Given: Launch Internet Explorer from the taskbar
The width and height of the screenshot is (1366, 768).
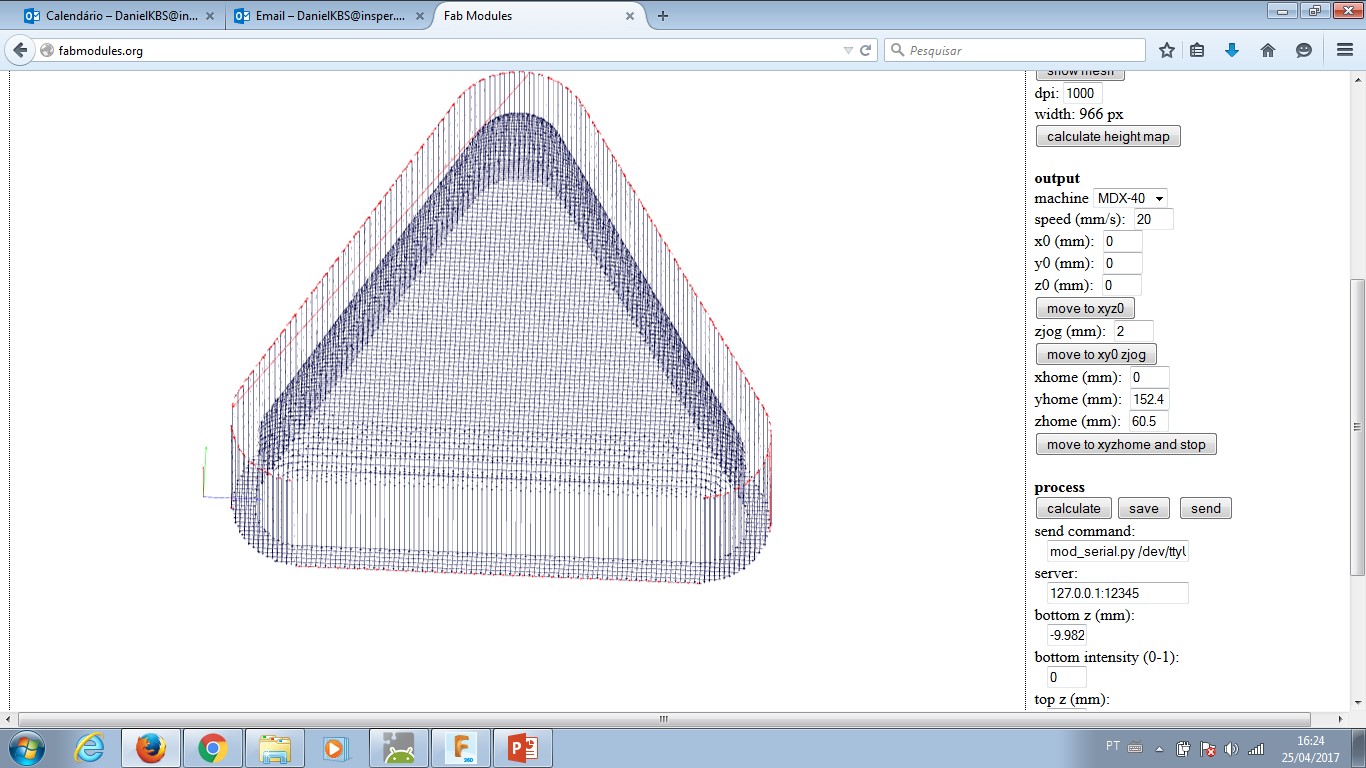Looking at the screenshot, I should [89, 748].
